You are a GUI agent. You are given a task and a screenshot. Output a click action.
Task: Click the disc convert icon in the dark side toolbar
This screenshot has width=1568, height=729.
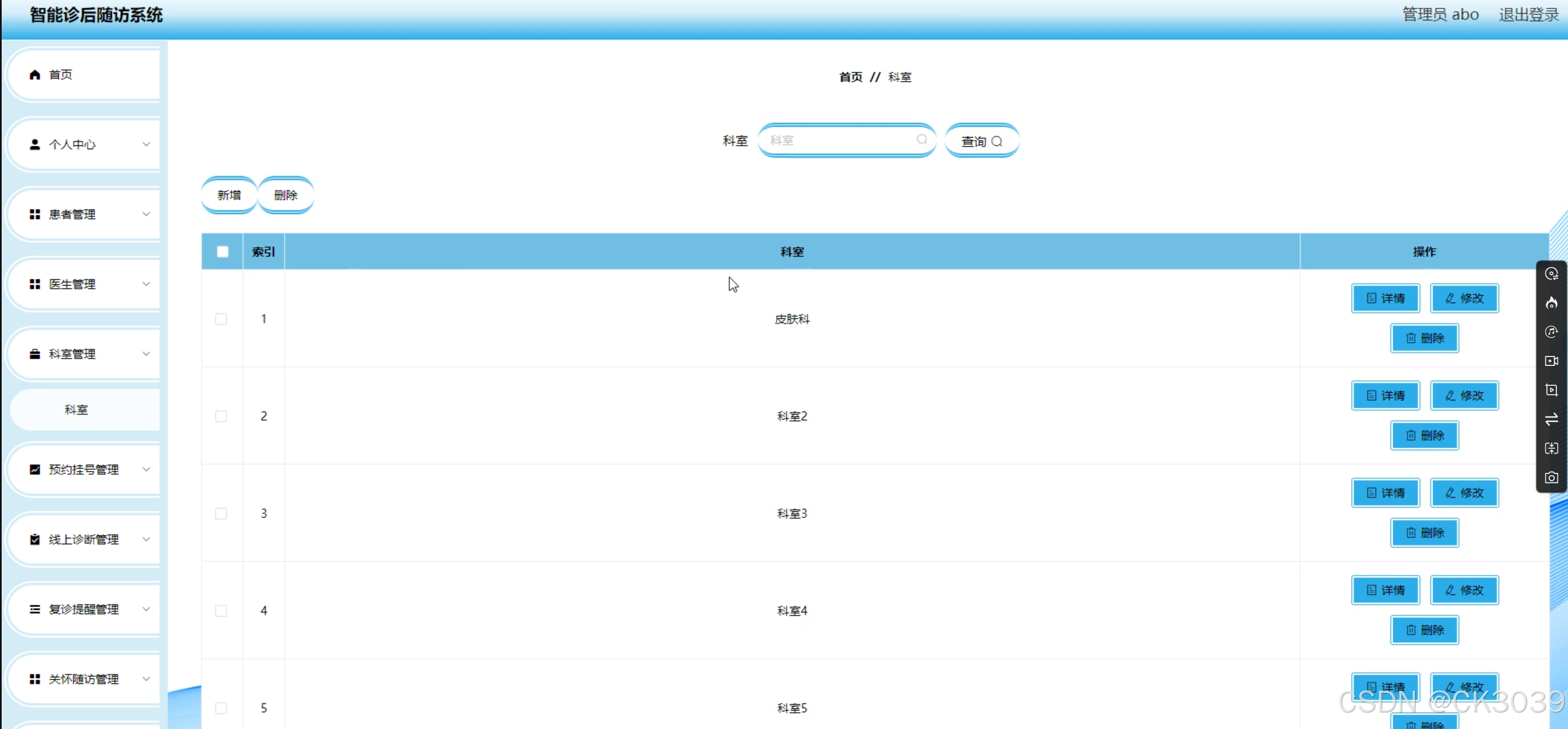click(1551, 273)
